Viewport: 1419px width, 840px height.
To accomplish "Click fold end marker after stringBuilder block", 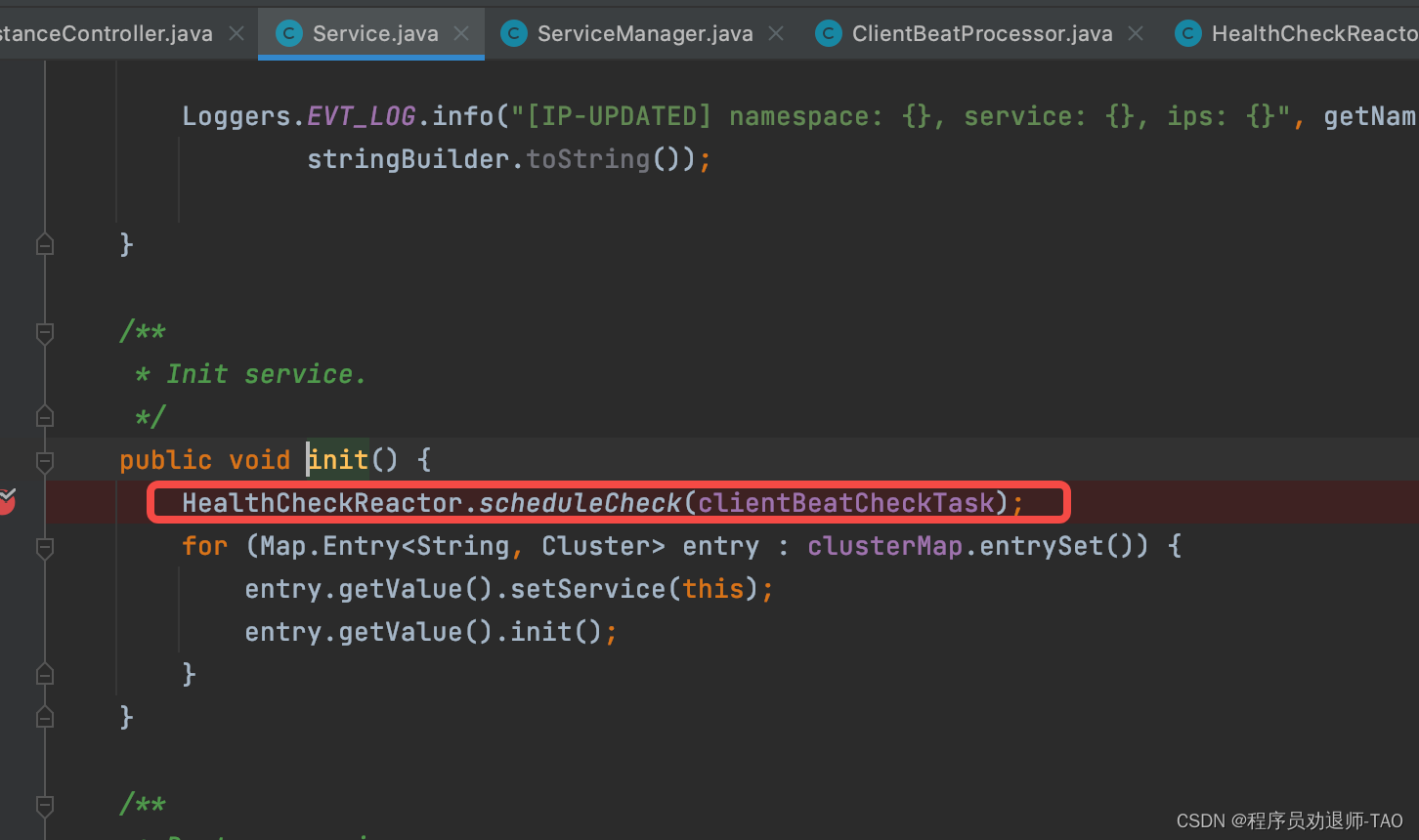I will coord(45,244).
